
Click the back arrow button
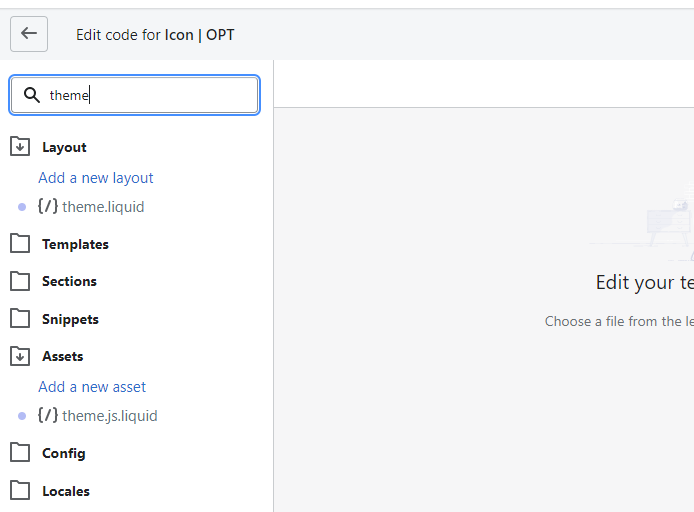click(x=29, y=34)
